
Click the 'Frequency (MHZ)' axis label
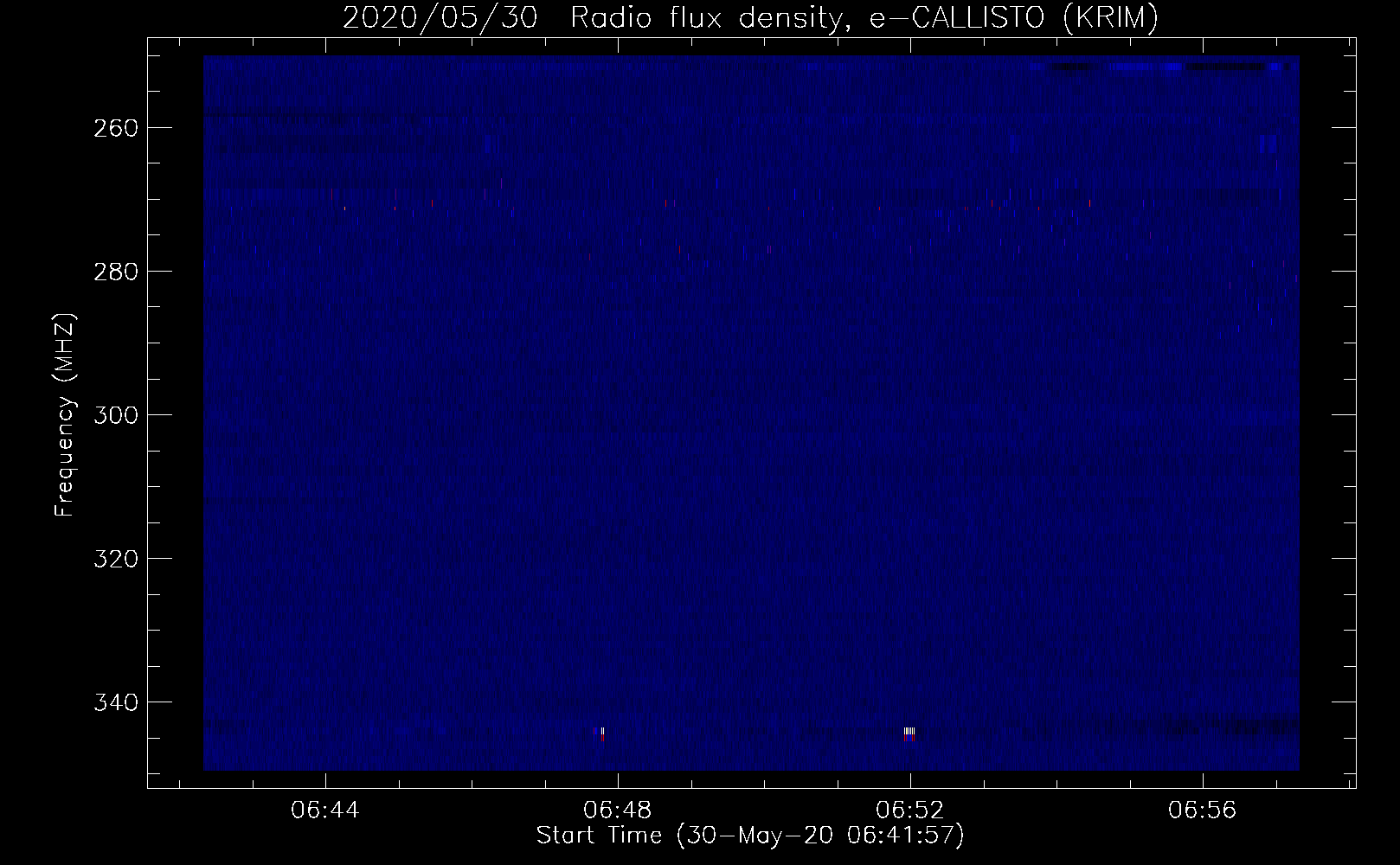click(65, 414)
